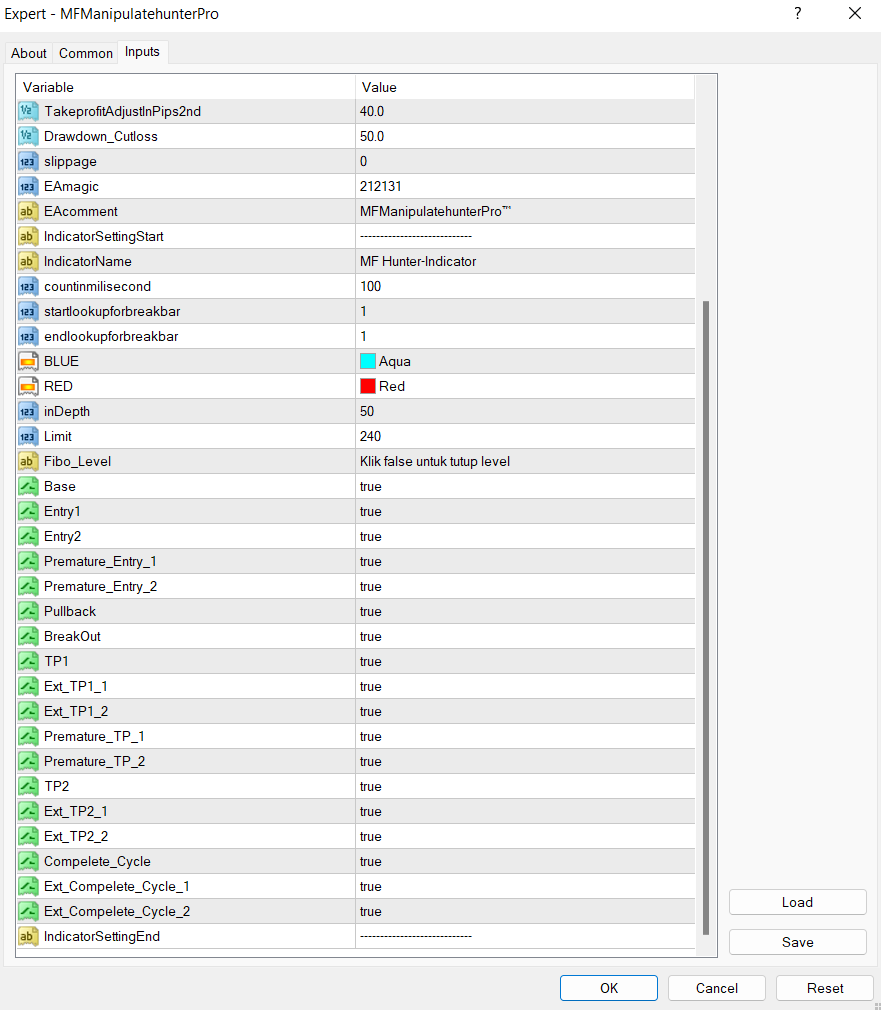The height and width of the screenshot is (1010, 881).
Task: Select the Ext_TP1_2 variable name
Action: pyautogui.click(x=76, y=712)
